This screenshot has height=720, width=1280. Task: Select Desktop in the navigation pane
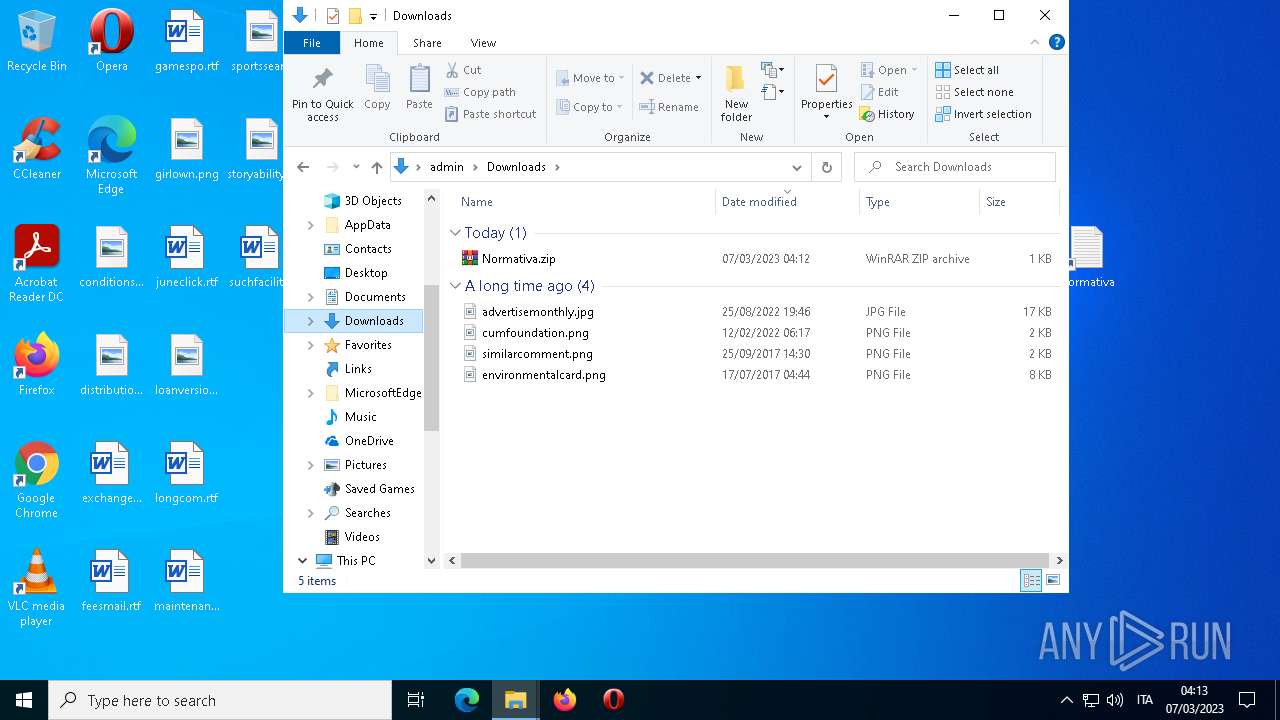(366, 273)
